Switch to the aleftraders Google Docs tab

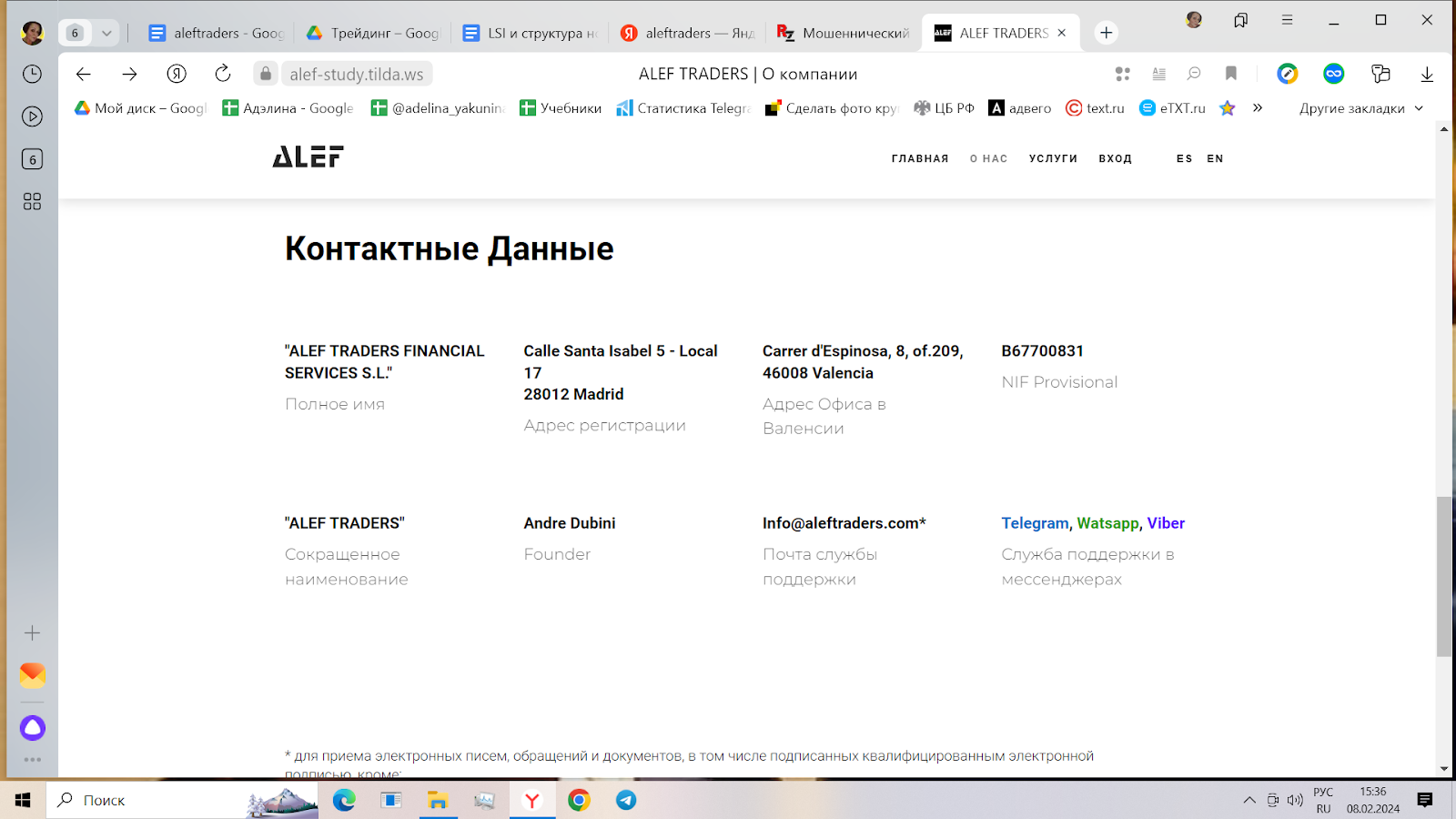click(x=217, y=33)
